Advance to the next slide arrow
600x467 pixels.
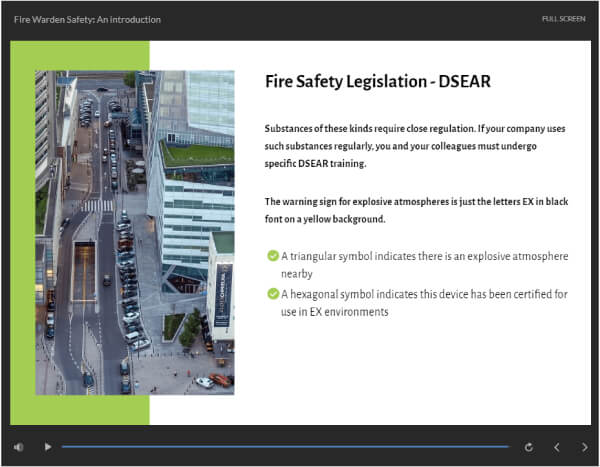tap(585, 447)
